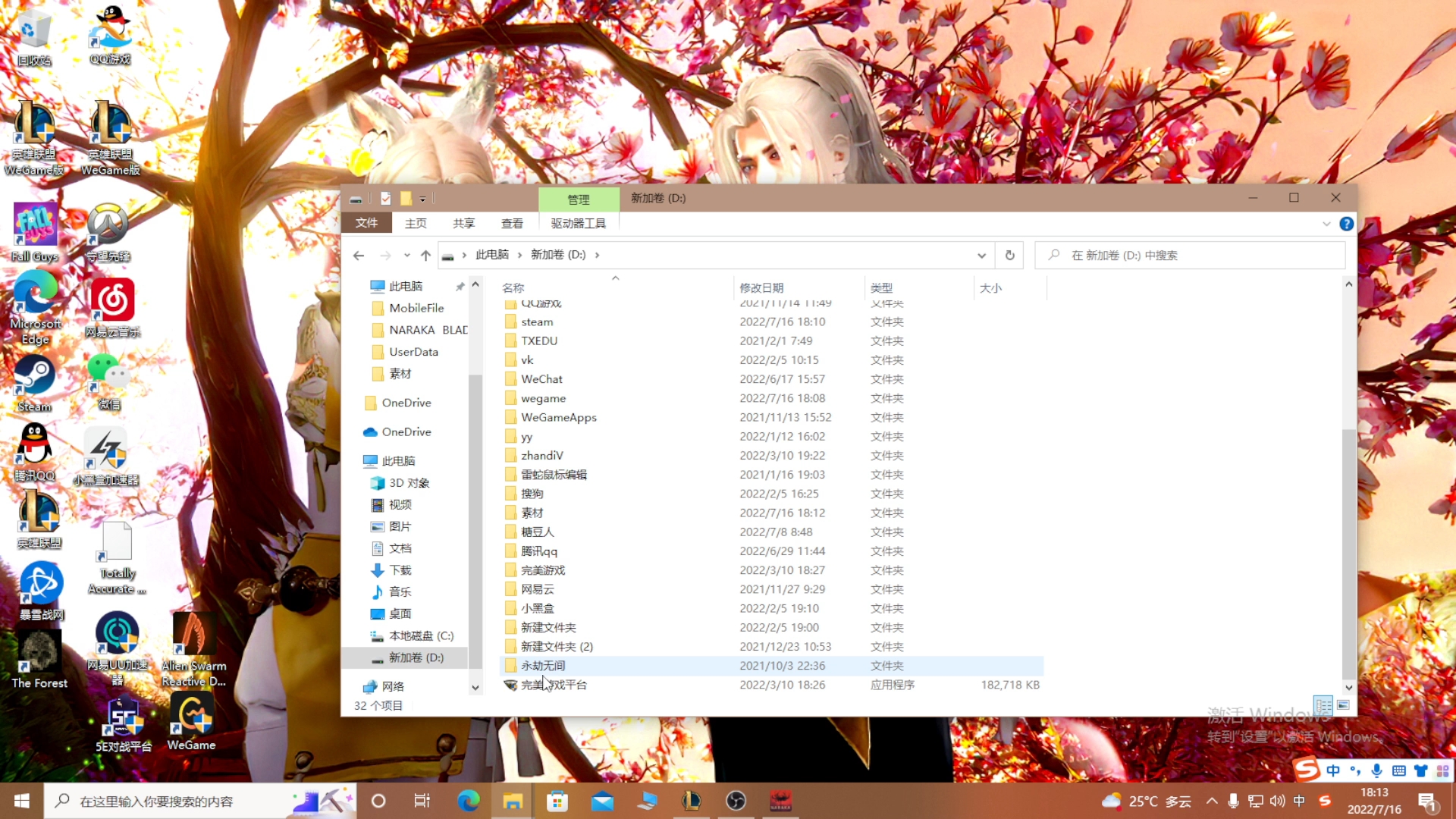Click the navigation pane scrollbar down arrow
The width and height of the screenshot is (1456, 819).
475,688
